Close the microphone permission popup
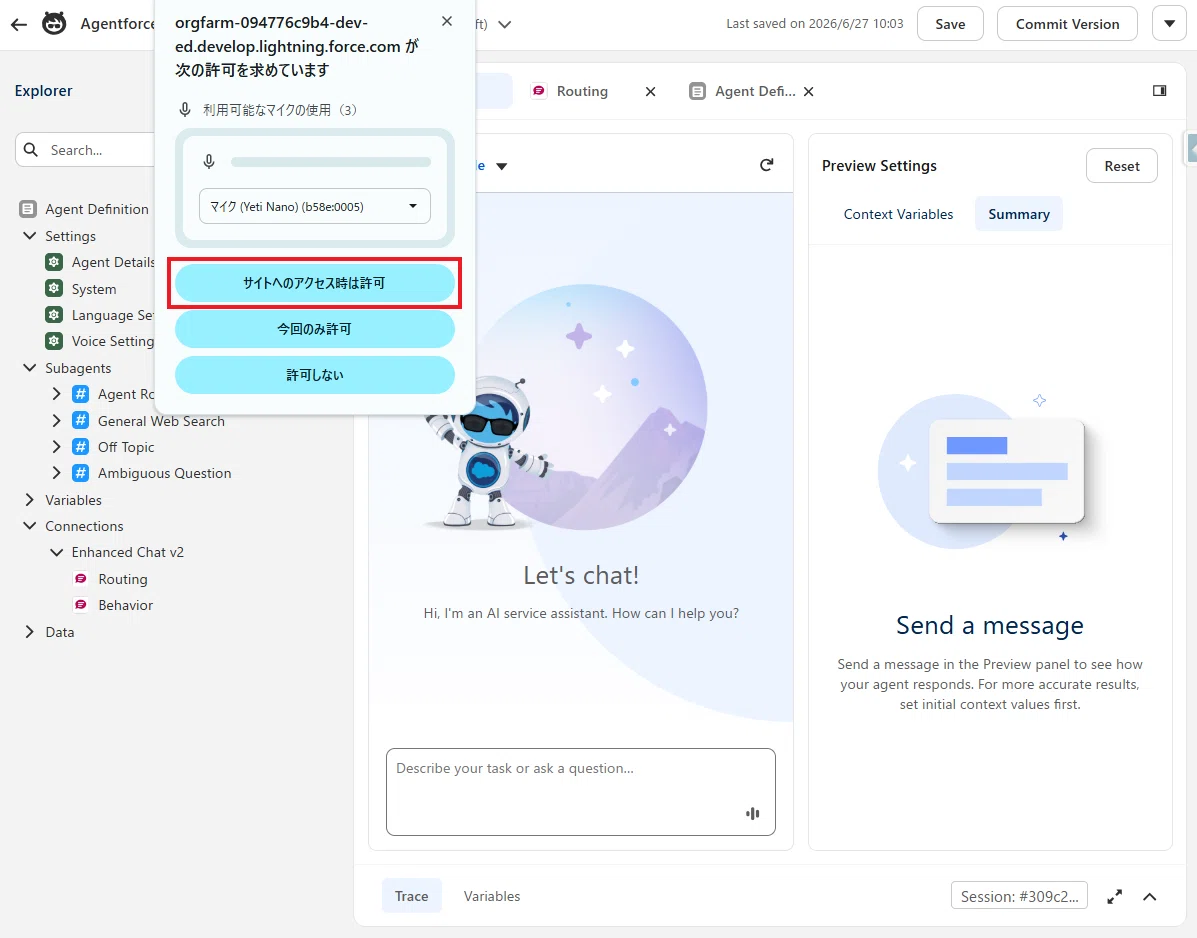Viewport: 1197px width, 938px height. click(447, 21)
